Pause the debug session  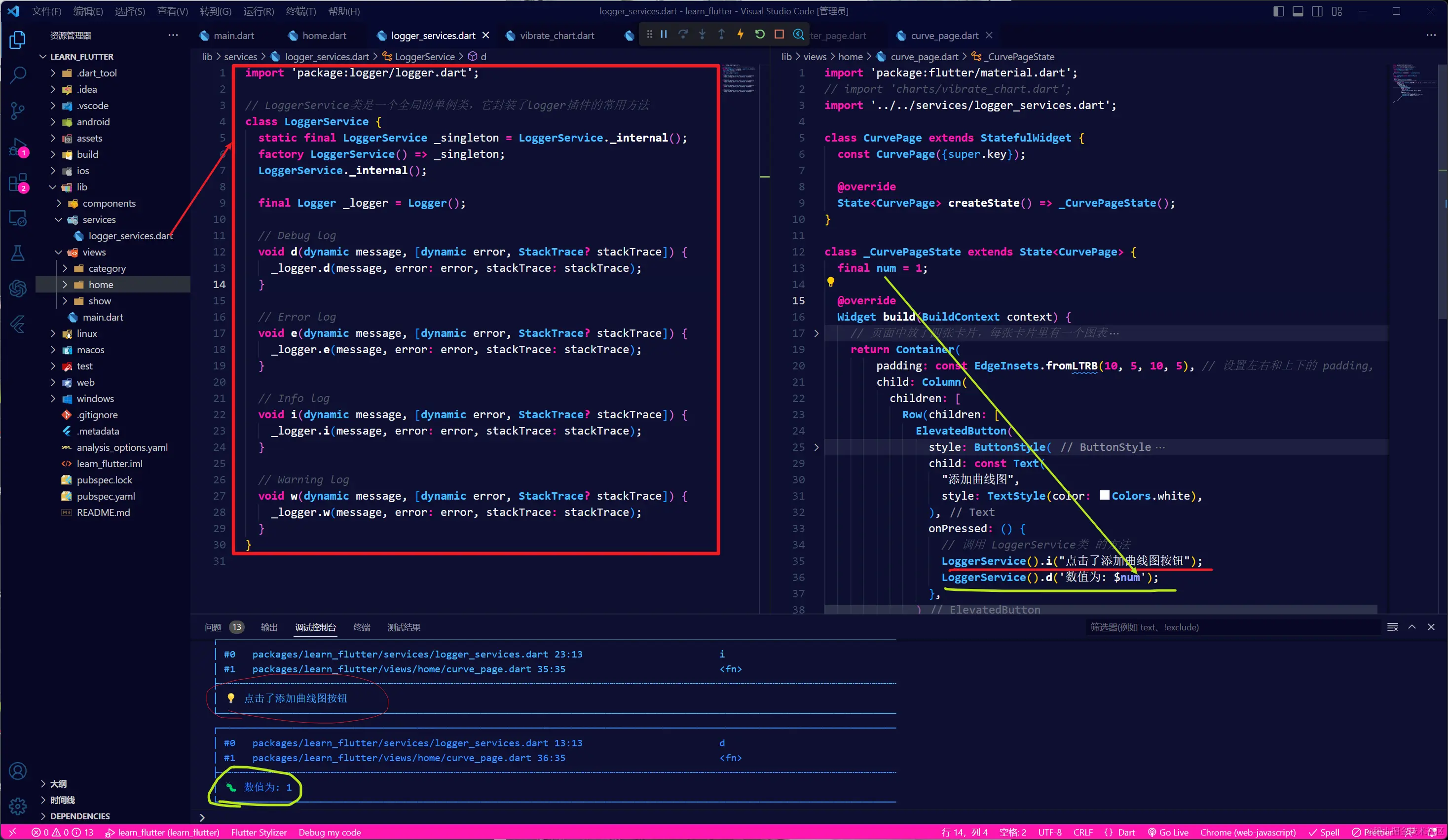click(x=664, y=35)
